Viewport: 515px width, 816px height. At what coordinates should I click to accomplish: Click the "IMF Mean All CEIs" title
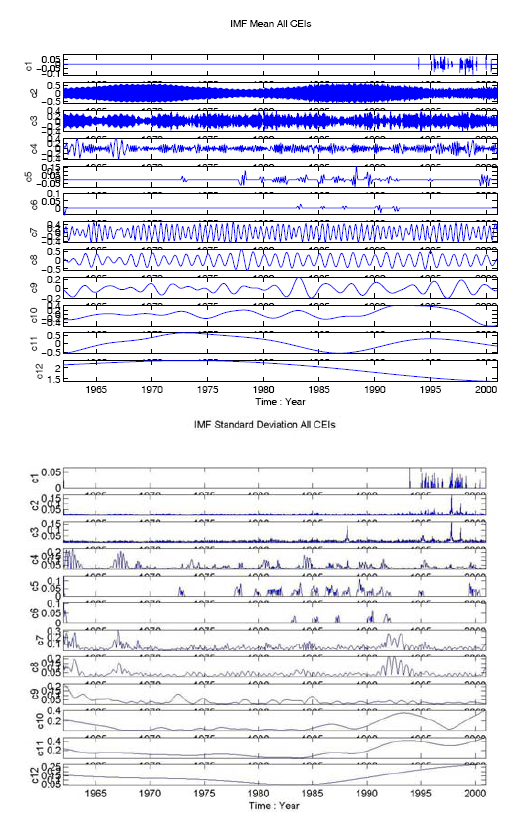point(271,23)
